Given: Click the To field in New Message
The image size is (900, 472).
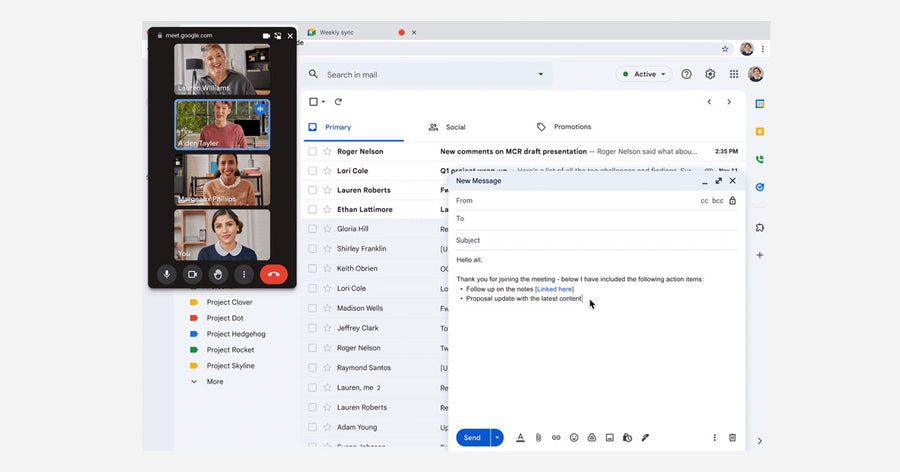Looking at the screenshot, I should tap(596, 219).
